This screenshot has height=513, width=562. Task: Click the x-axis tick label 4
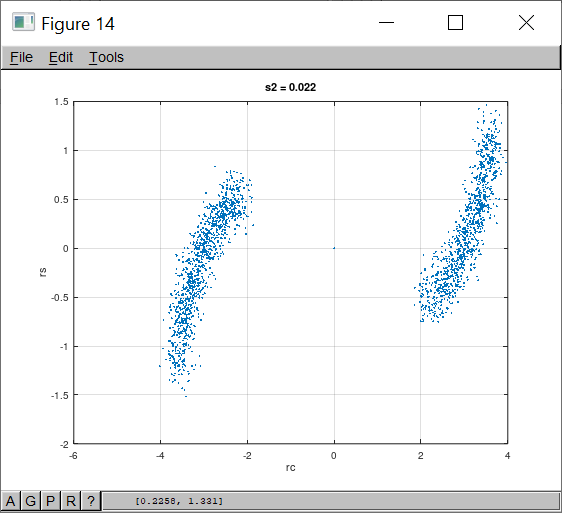[x=508, y=456]
